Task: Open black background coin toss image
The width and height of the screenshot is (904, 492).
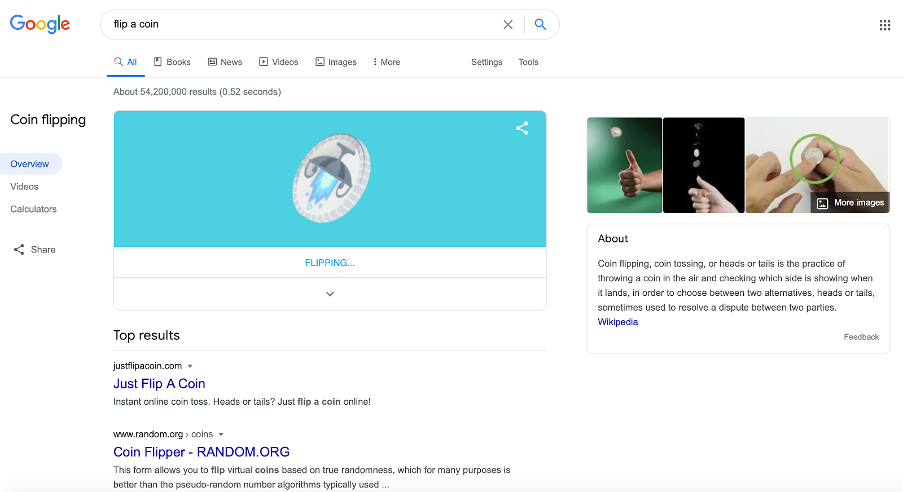Action: point(703,165)
